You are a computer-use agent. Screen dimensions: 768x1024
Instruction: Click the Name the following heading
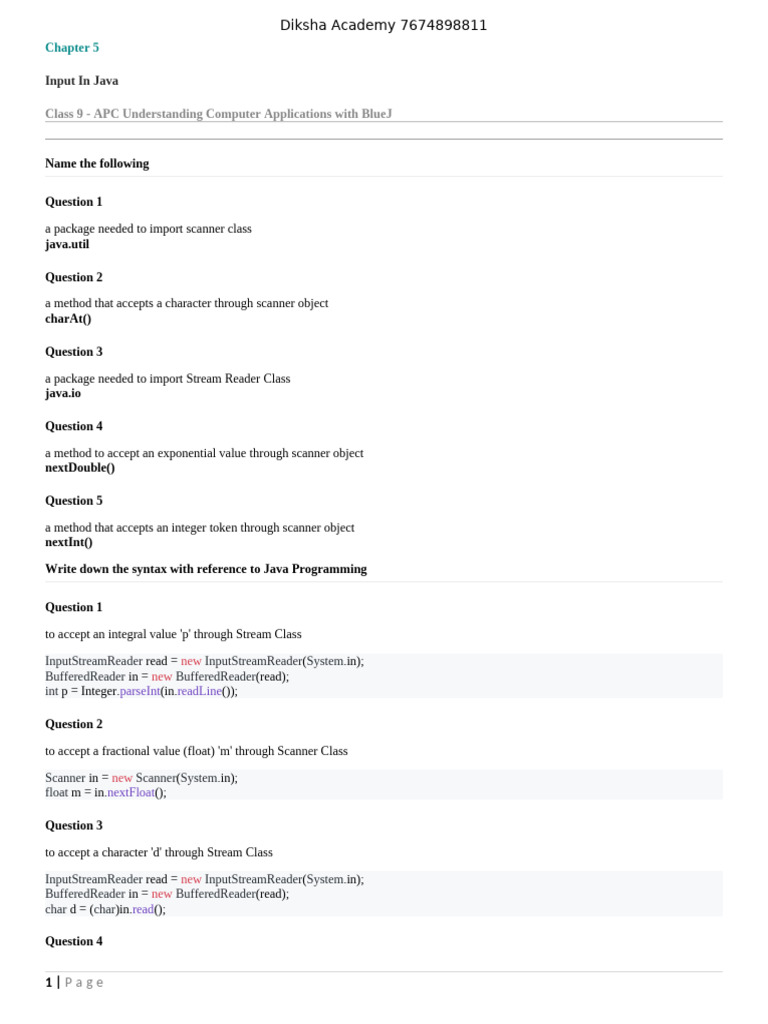pos(97,163)
